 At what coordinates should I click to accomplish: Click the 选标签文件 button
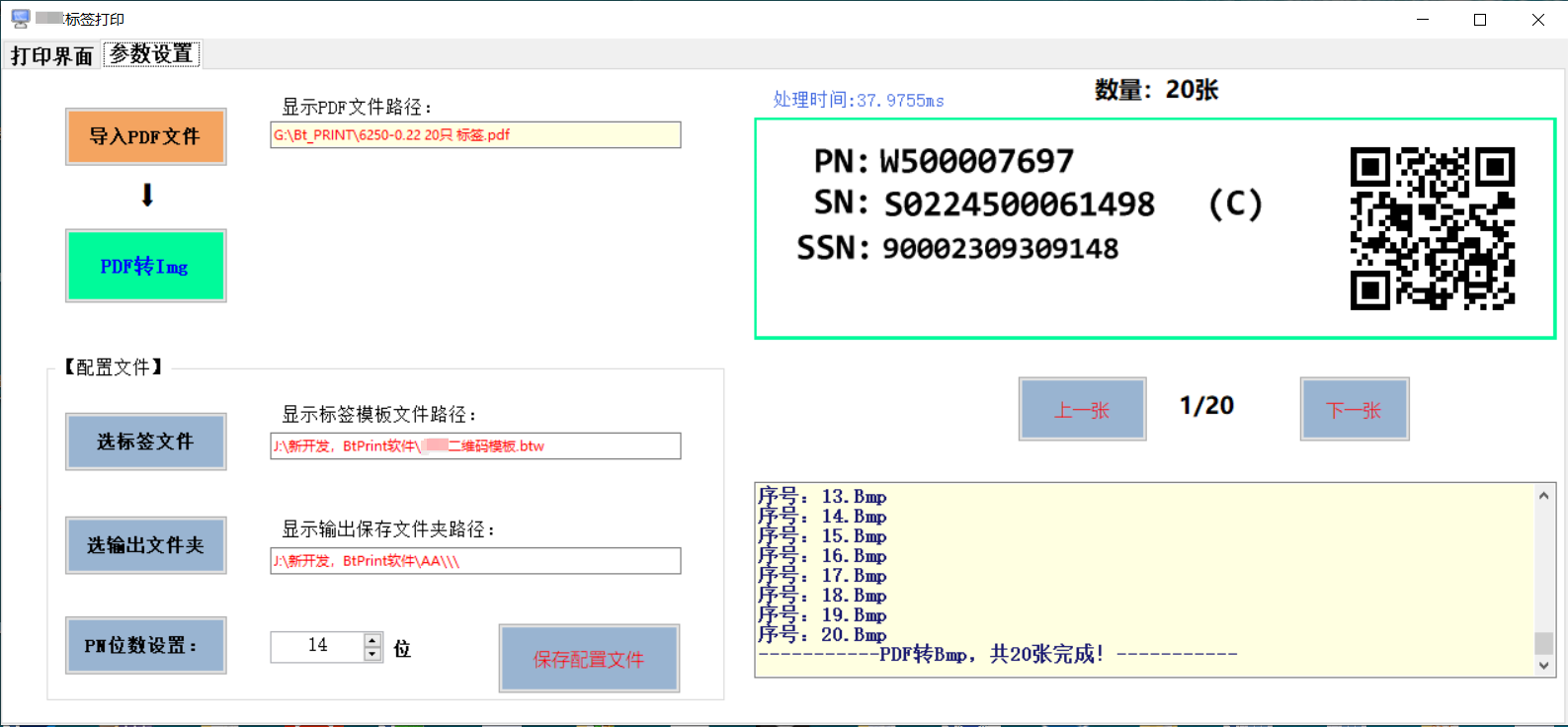coord(146,442)
